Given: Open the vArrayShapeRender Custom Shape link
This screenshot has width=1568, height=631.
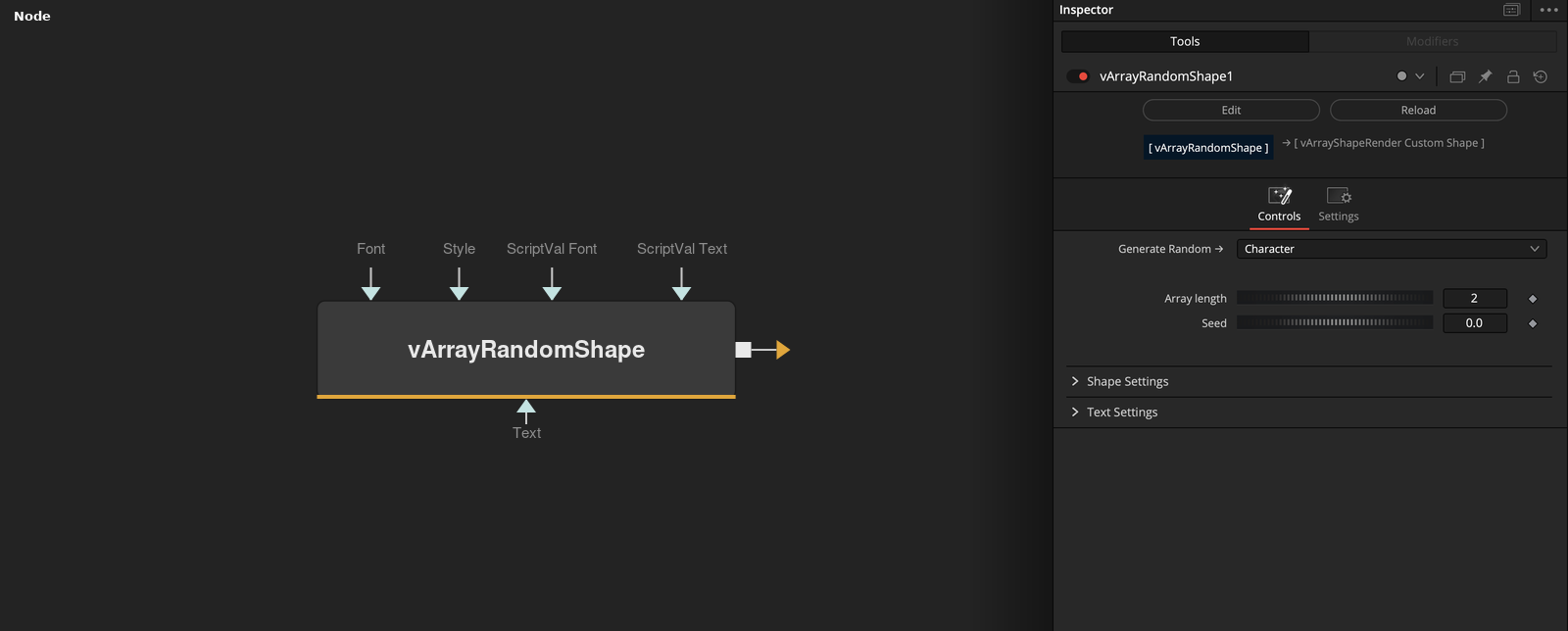Looking at the screenshot, I should point(1383,143).
